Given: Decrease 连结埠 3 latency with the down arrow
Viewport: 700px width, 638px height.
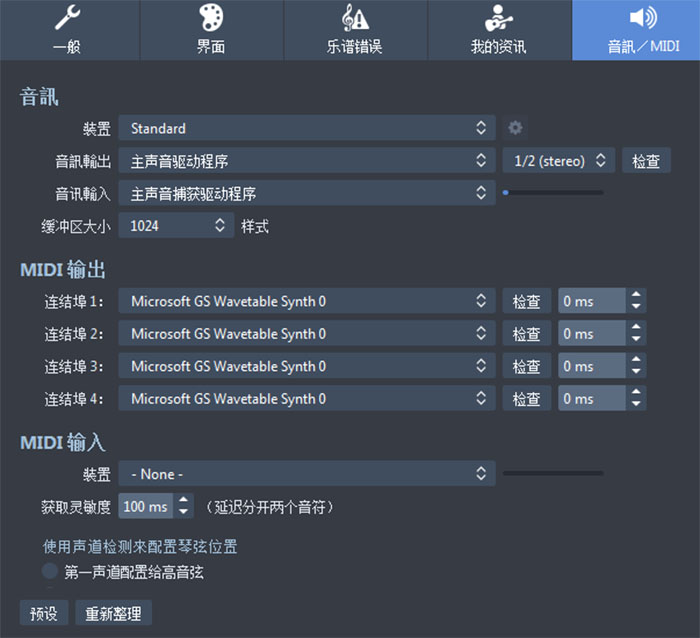Looking at the screenshot, I should click(636, 372).
